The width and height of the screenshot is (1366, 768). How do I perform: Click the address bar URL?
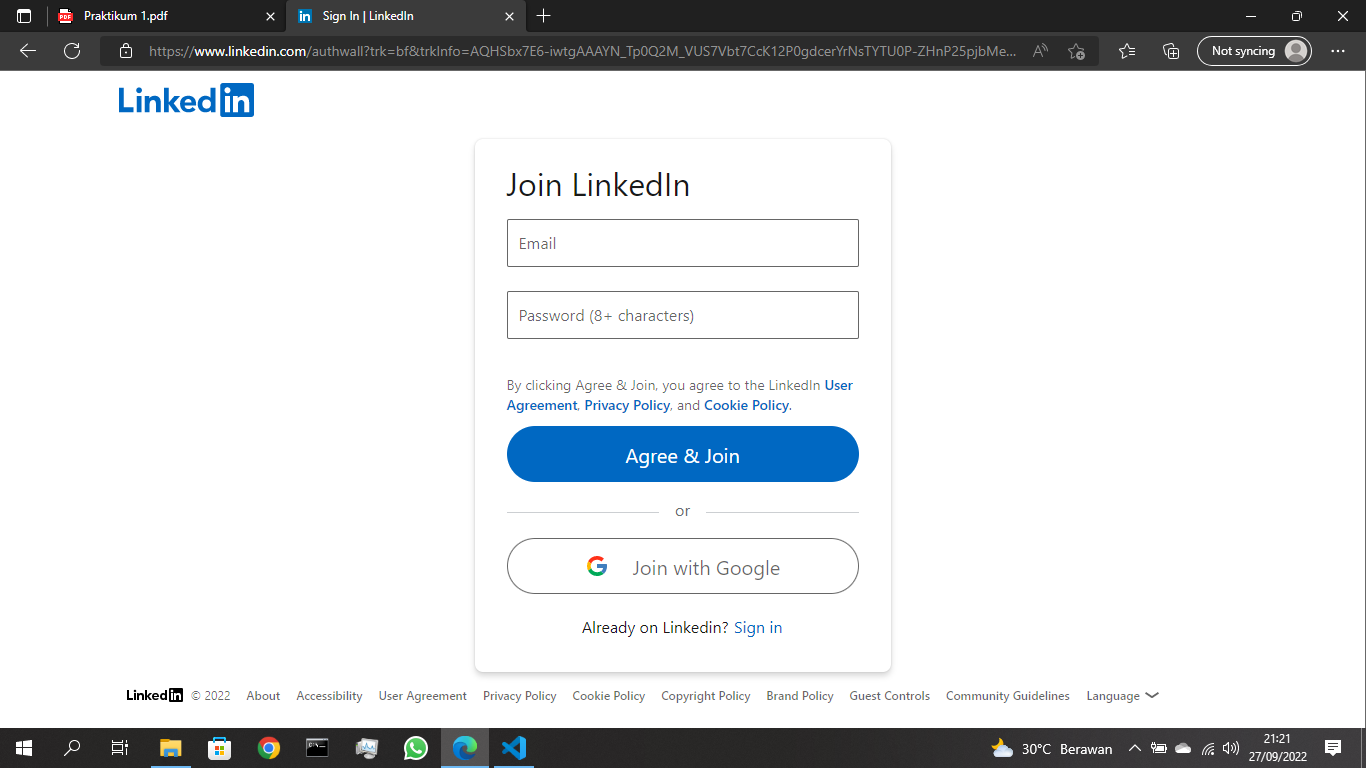(x=582, y=51)
